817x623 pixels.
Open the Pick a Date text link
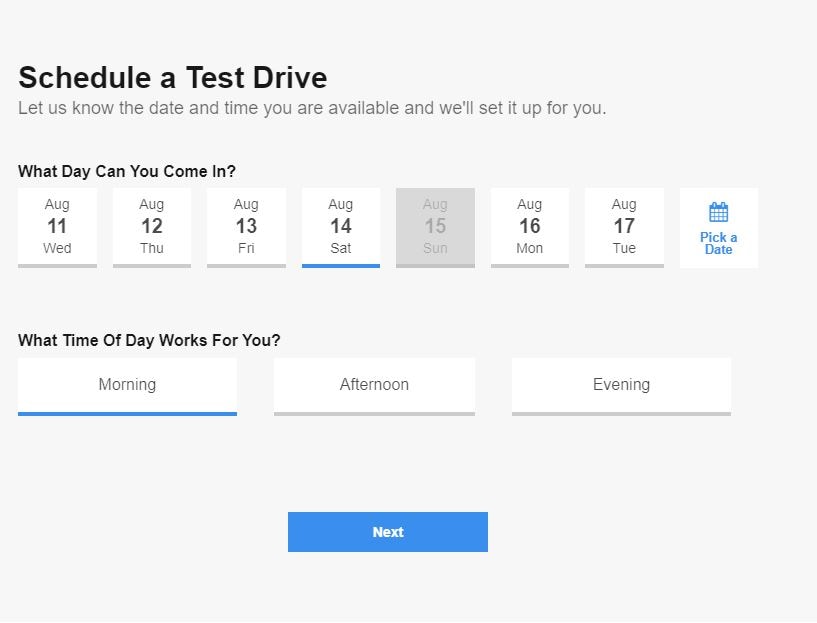click(x=718, y=243)
